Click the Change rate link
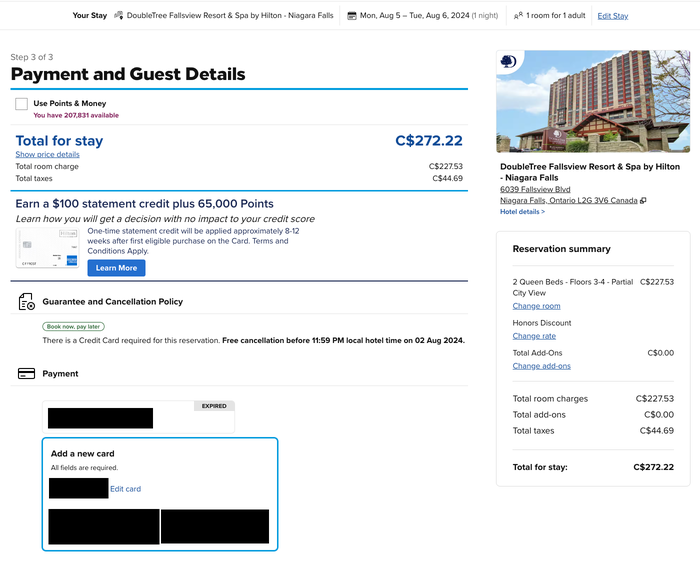 click(x=534, y=336)
